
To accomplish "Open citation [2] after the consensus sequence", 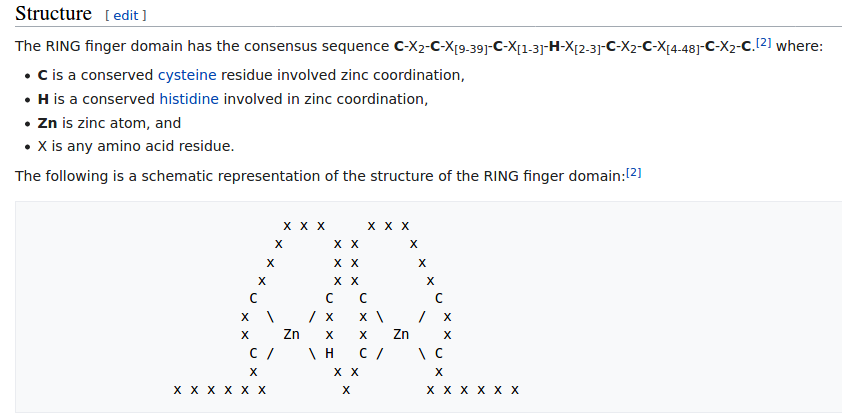I will click(763, 42).
